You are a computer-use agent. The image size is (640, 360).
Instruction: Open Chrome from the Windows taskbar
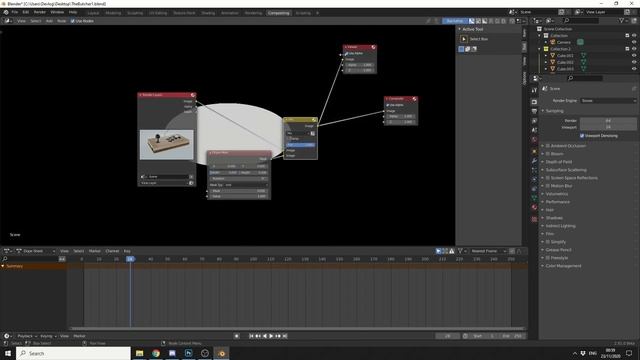click(x=156, y=353)
